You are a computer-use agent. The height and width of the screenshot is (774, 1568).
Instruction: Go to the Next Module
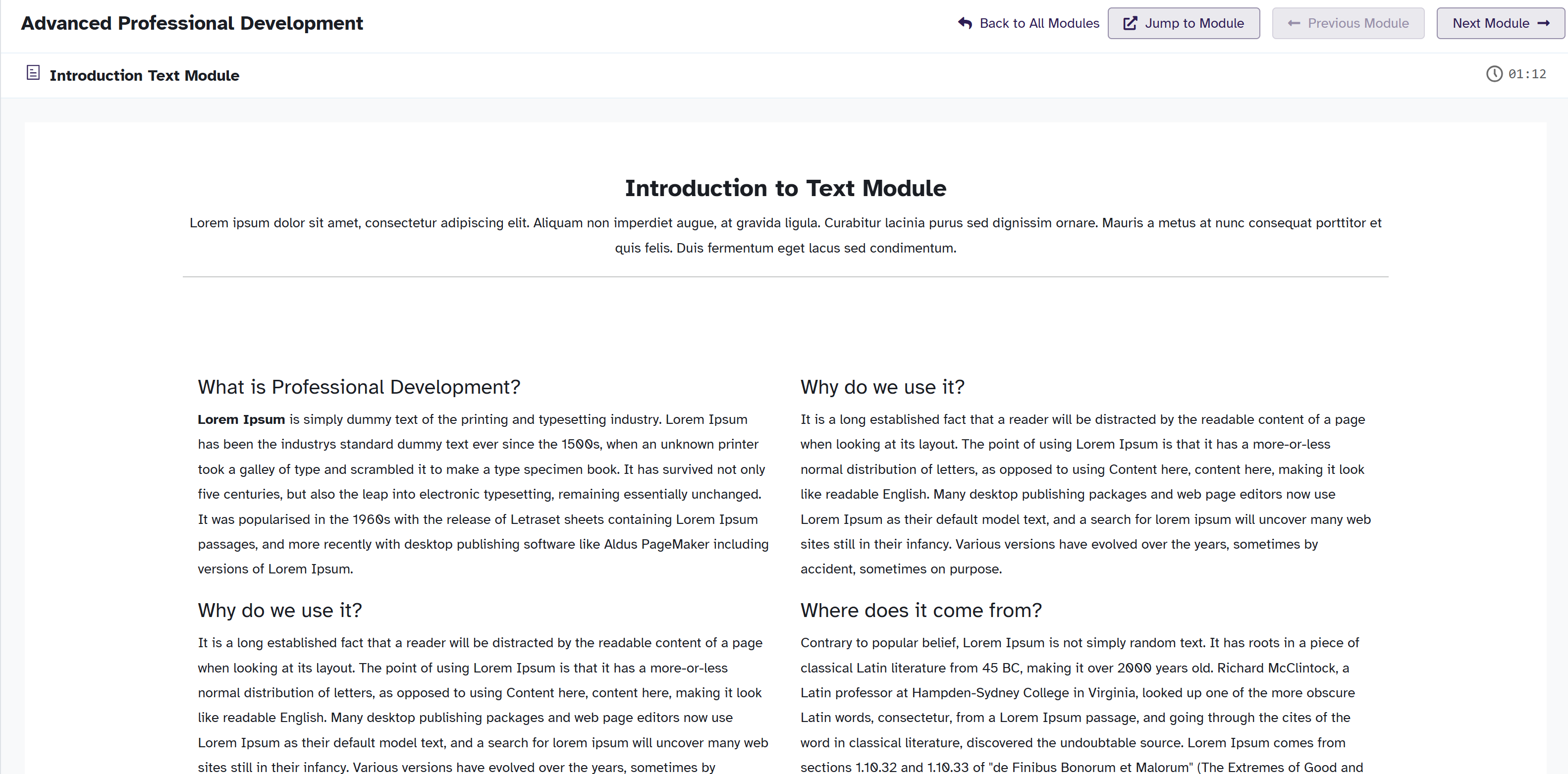click(1500, 23)
